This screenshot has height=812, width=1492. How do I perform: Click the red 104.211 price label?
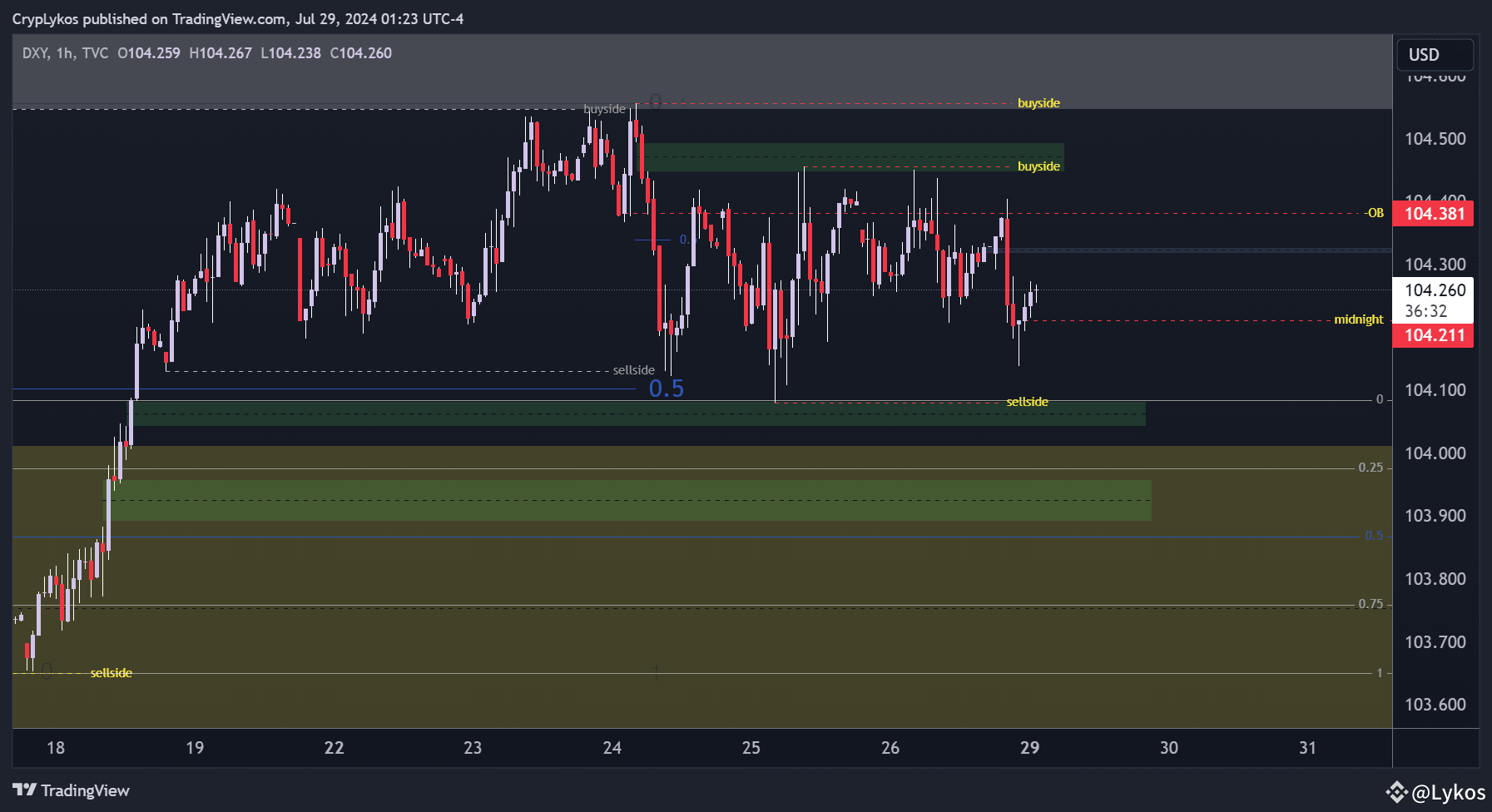coord(1434,335)
